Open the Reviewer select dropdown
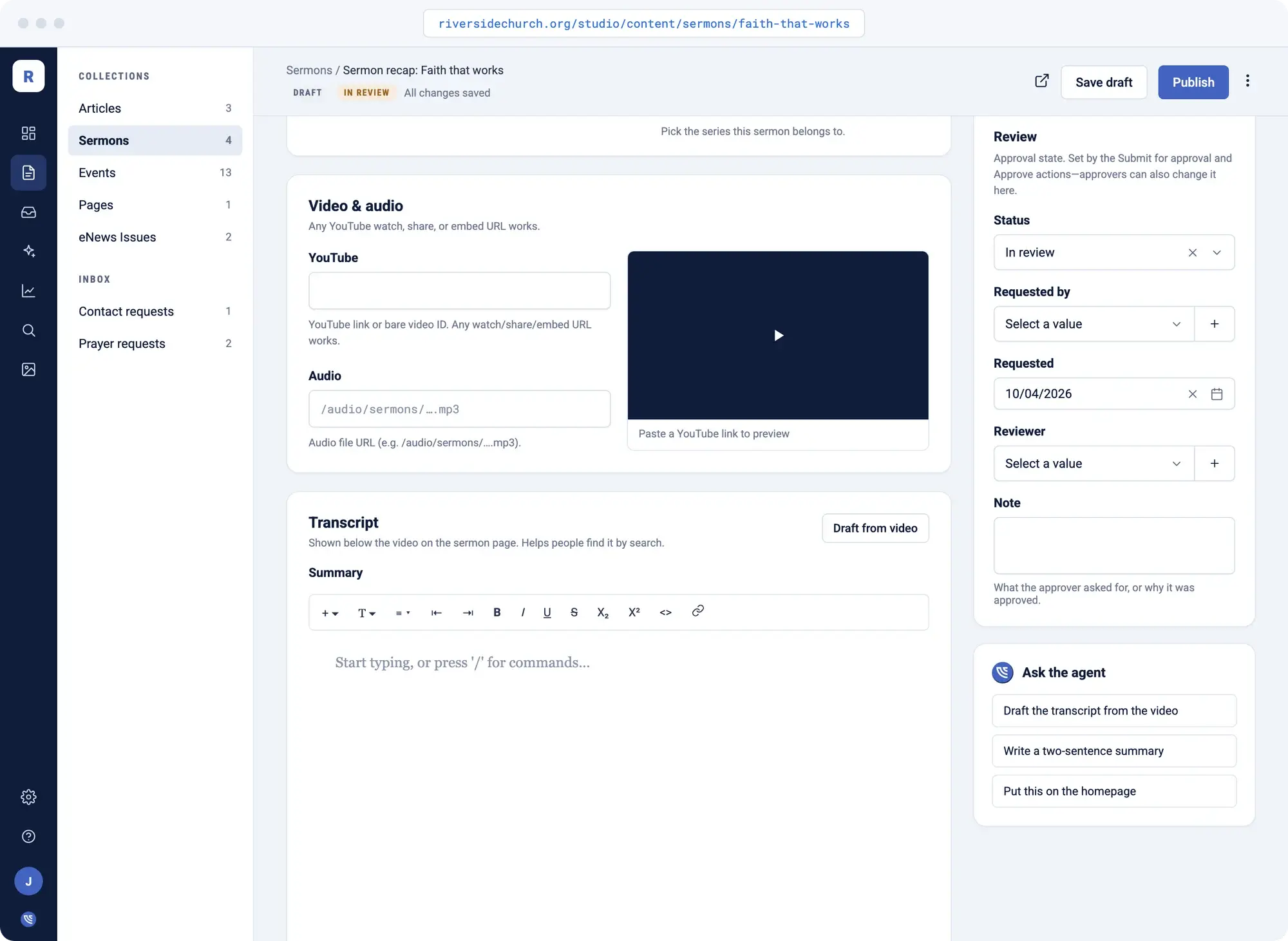 click(1094, 464)
